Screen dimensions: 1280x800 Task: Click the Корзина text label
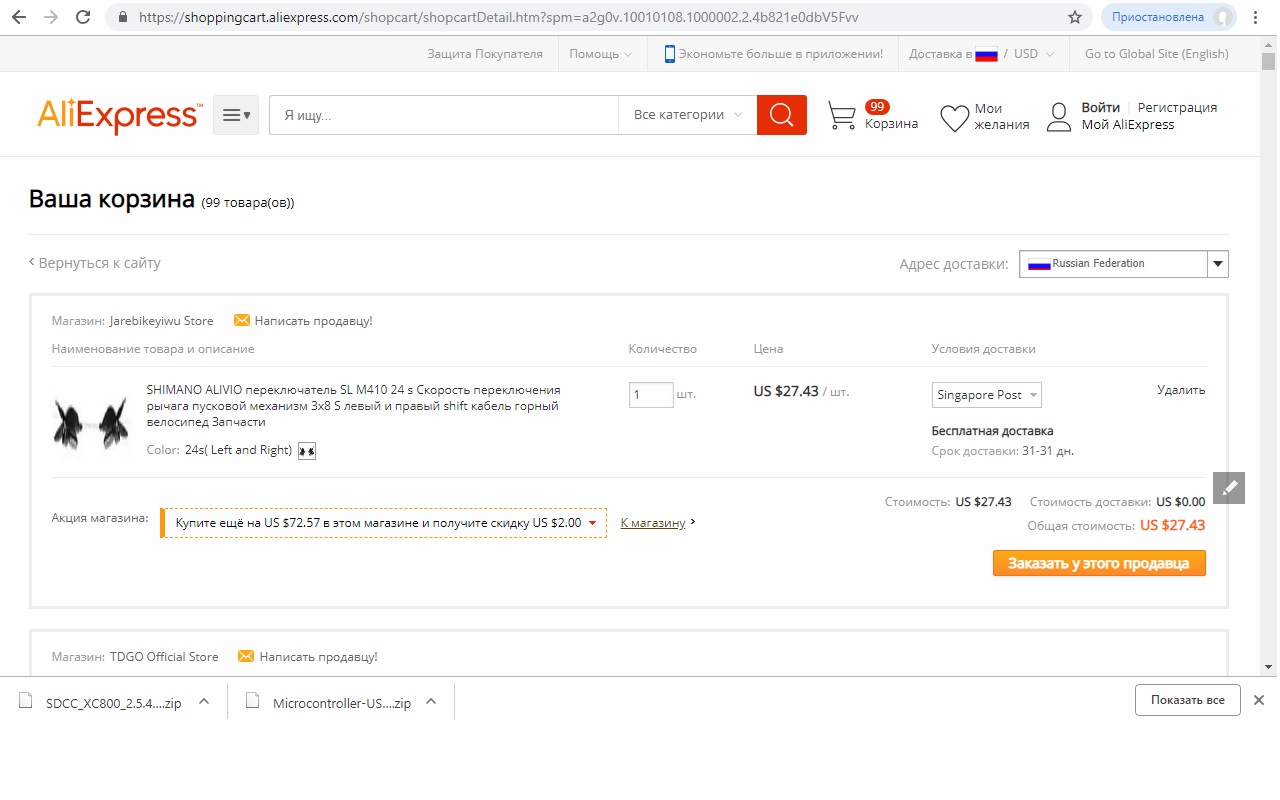(891, 124)
